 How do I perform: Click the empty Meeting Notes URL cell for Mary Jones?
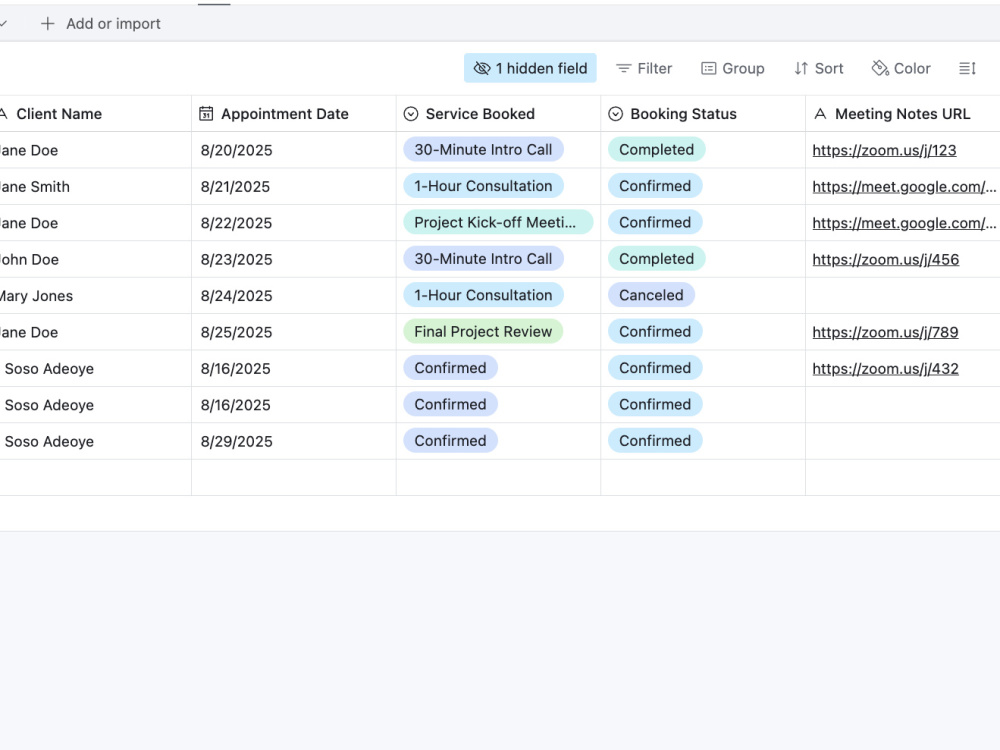tap(903, 296)
